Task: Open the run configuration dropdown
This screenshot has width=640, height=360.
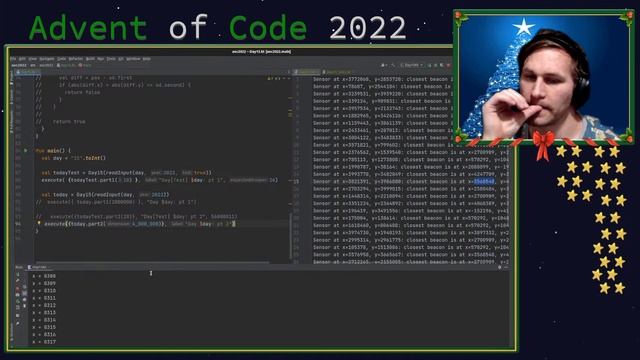Action: pyautogui.click(x=410, y=65)
